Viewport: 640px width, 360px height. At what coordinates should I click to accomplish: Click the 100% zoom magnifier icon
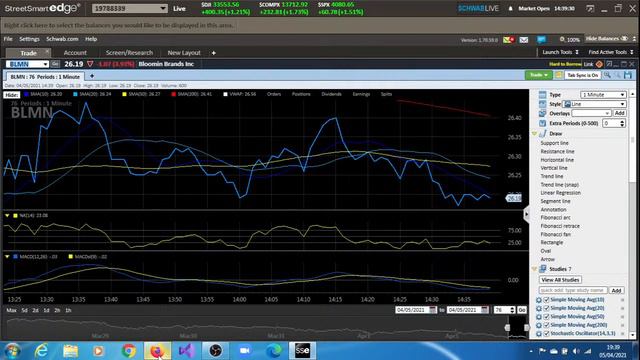point(562,39)
